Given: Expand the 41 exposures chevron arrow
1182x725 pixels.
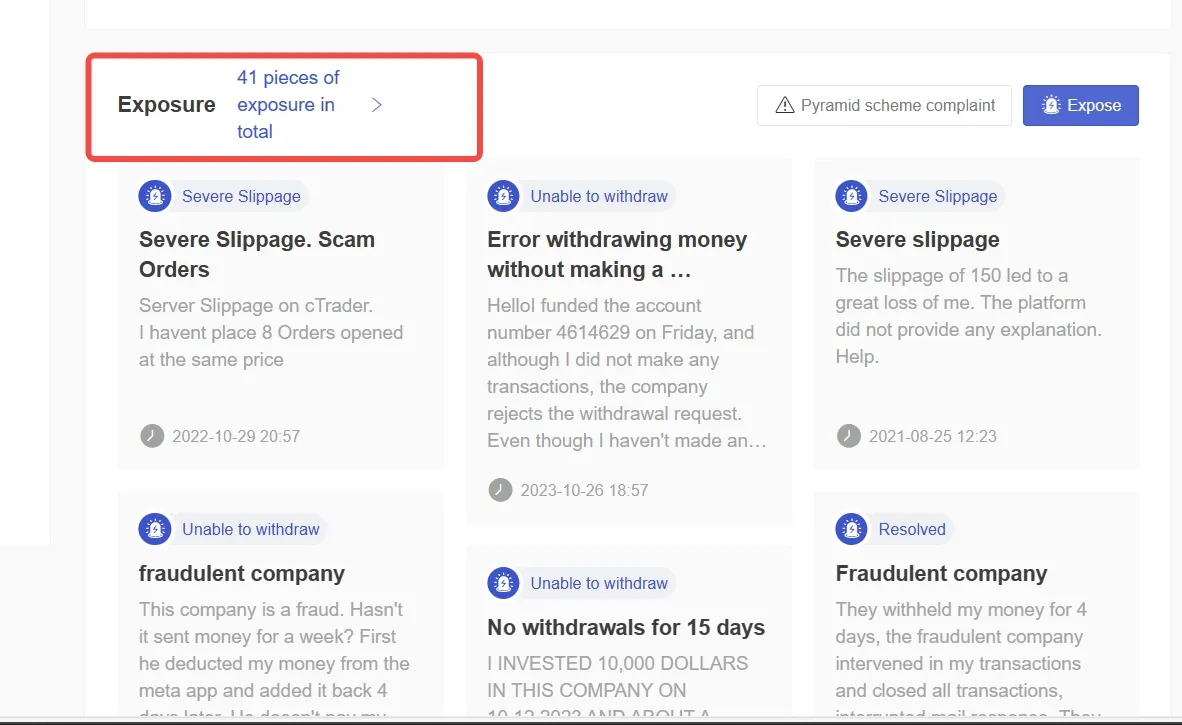Looking at the screenshot, I should tap(377, 105).
